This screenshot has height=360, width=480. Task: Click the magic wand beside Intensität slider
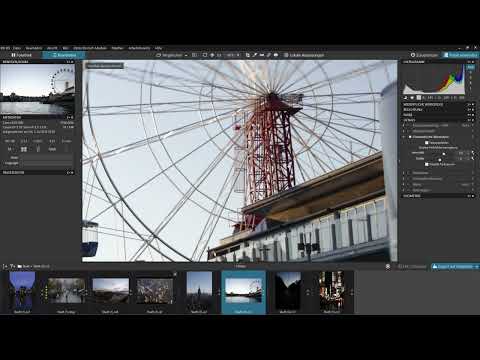(473, 152)
